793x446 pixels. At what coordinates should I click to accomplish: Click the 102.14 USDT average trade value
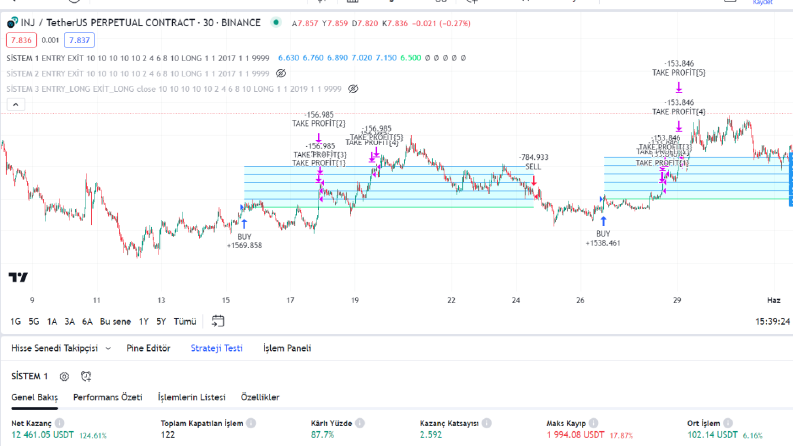click(x=712, y=435)
